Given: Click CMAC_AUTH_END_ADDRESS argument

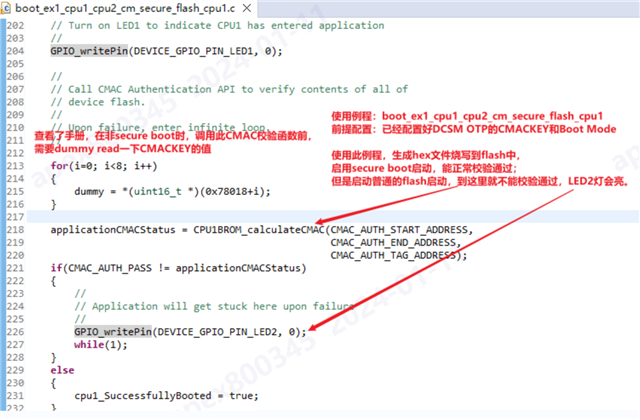Looking at the screenshot, I should coord(393,242).
